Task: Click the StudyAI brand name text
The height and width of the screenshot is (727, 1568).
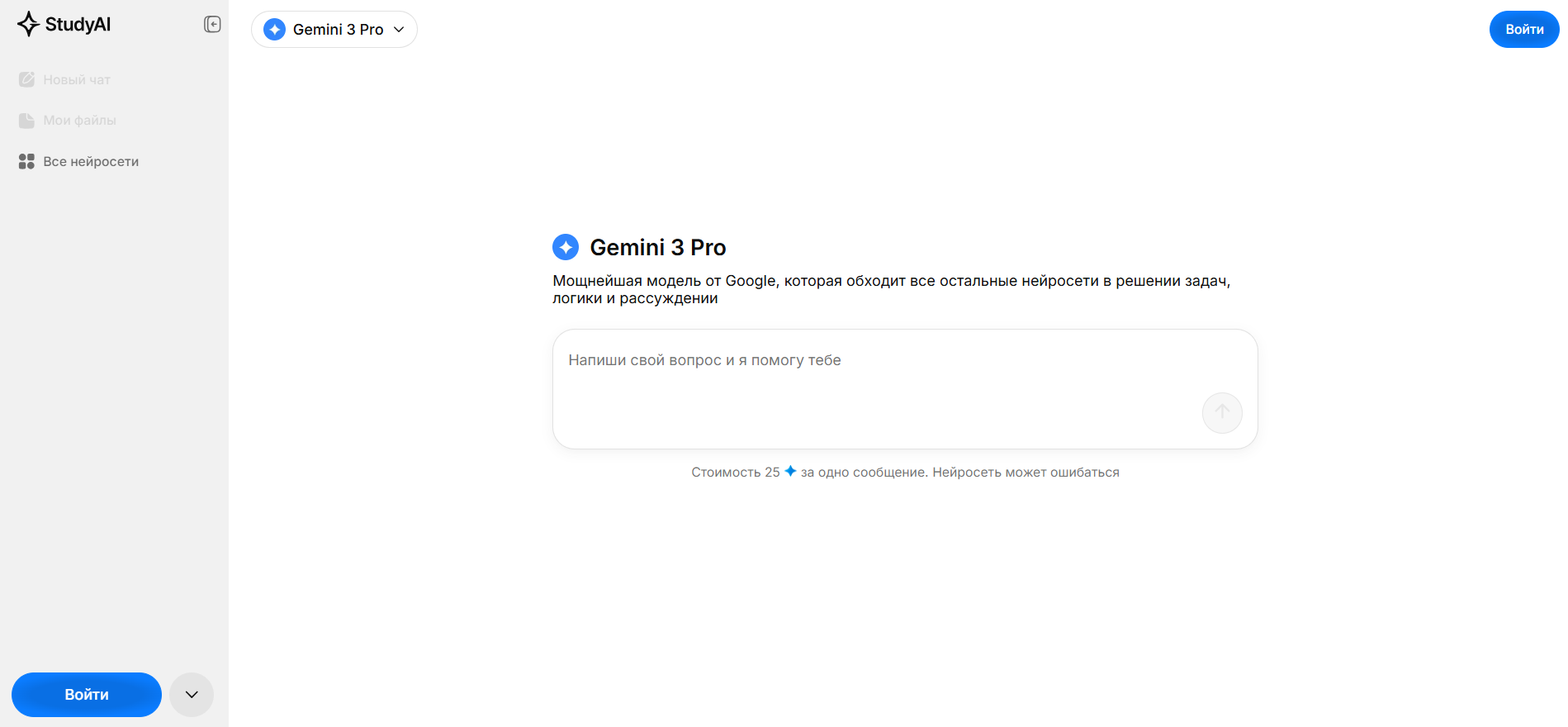Action: [x=78, y=25]
